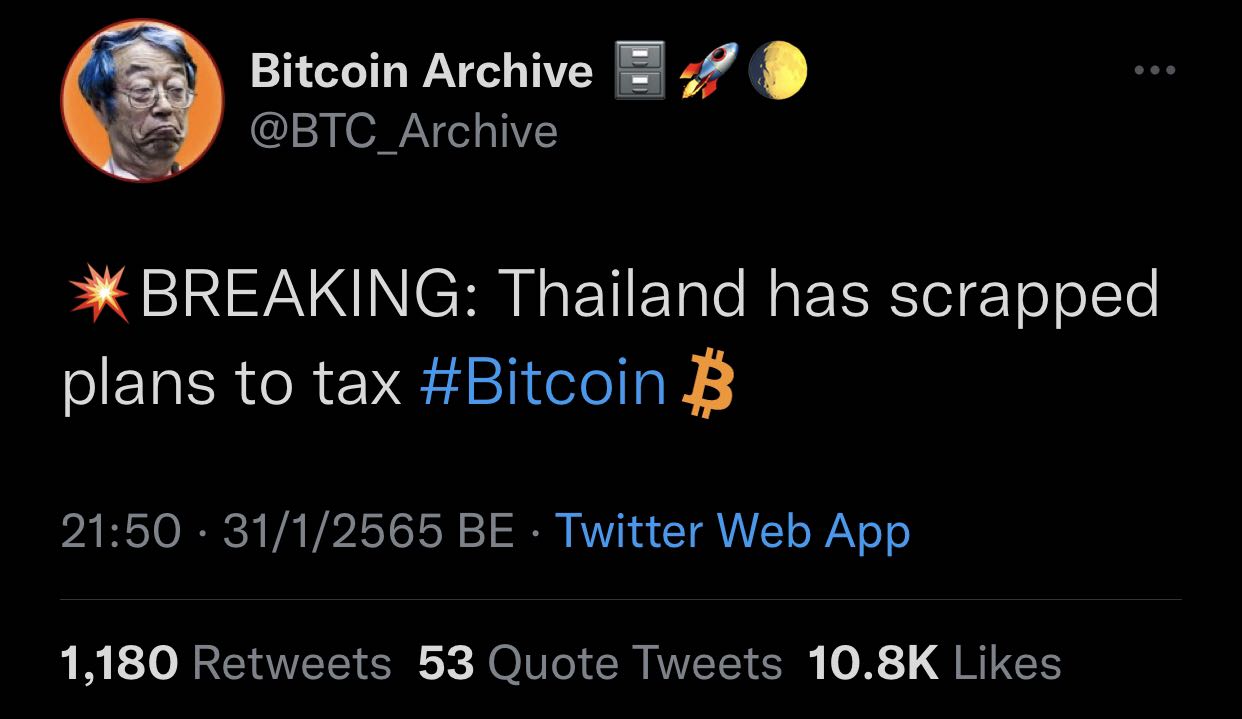Click the 21:50 tweet timestamp
The height and width of the screenshot is (719, 1242).
click(x=121, y=530)
